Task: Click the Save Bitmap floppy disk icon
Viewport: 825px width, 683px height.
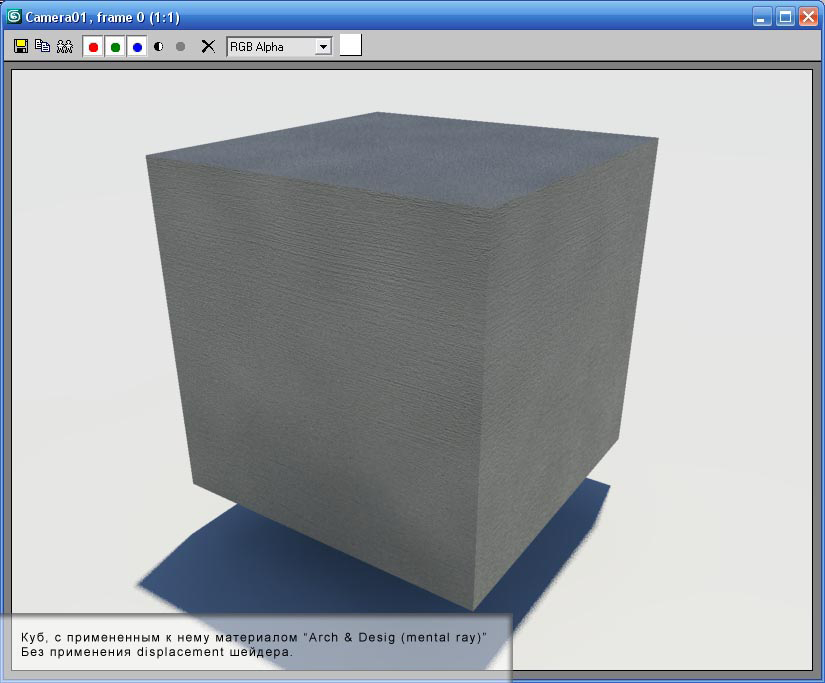Action: [x=21, y=46]
